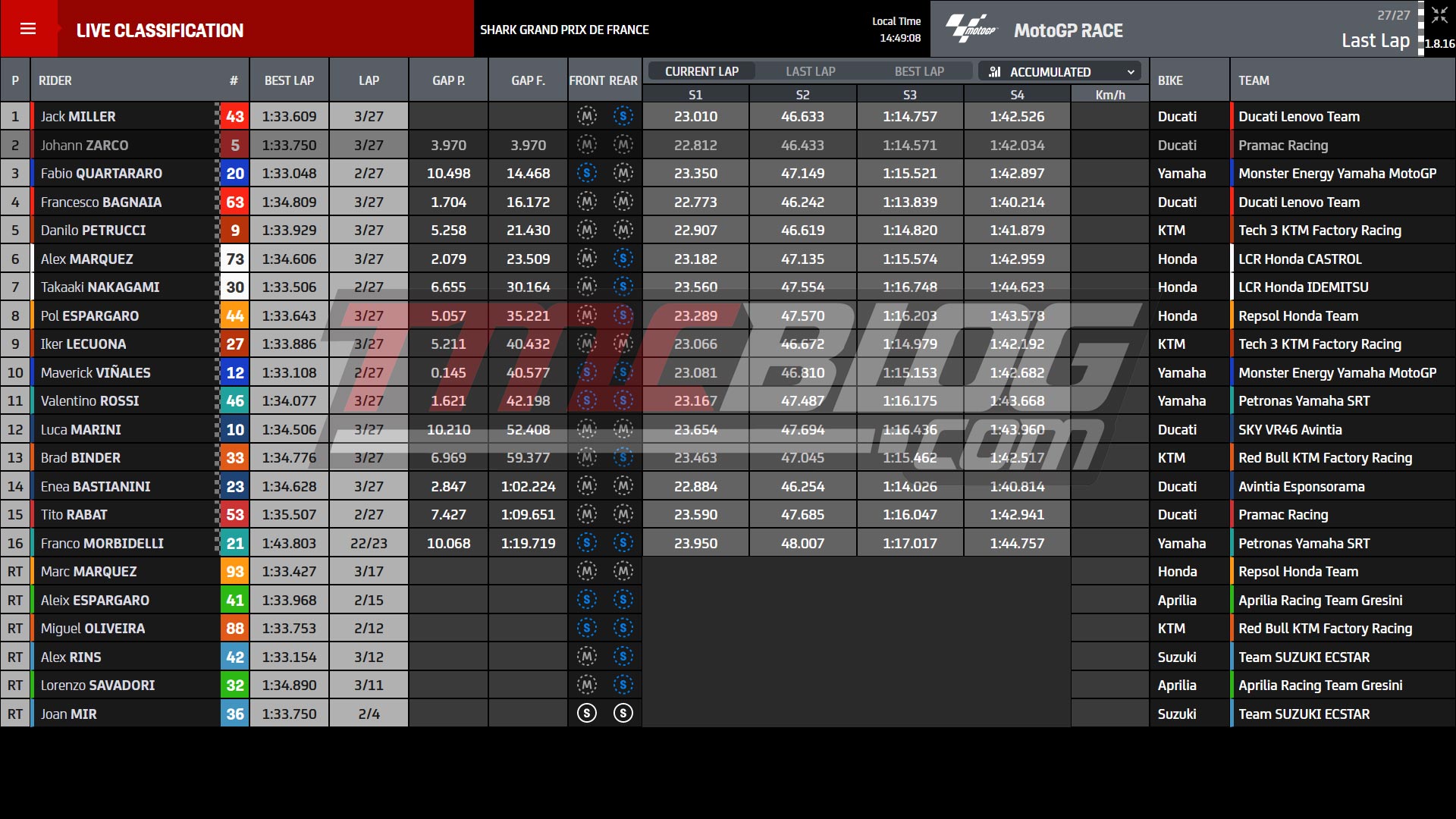Click team name SKY VR46 Avintia
This screenshot has height=819, width=1456.
click(1290, 430)
